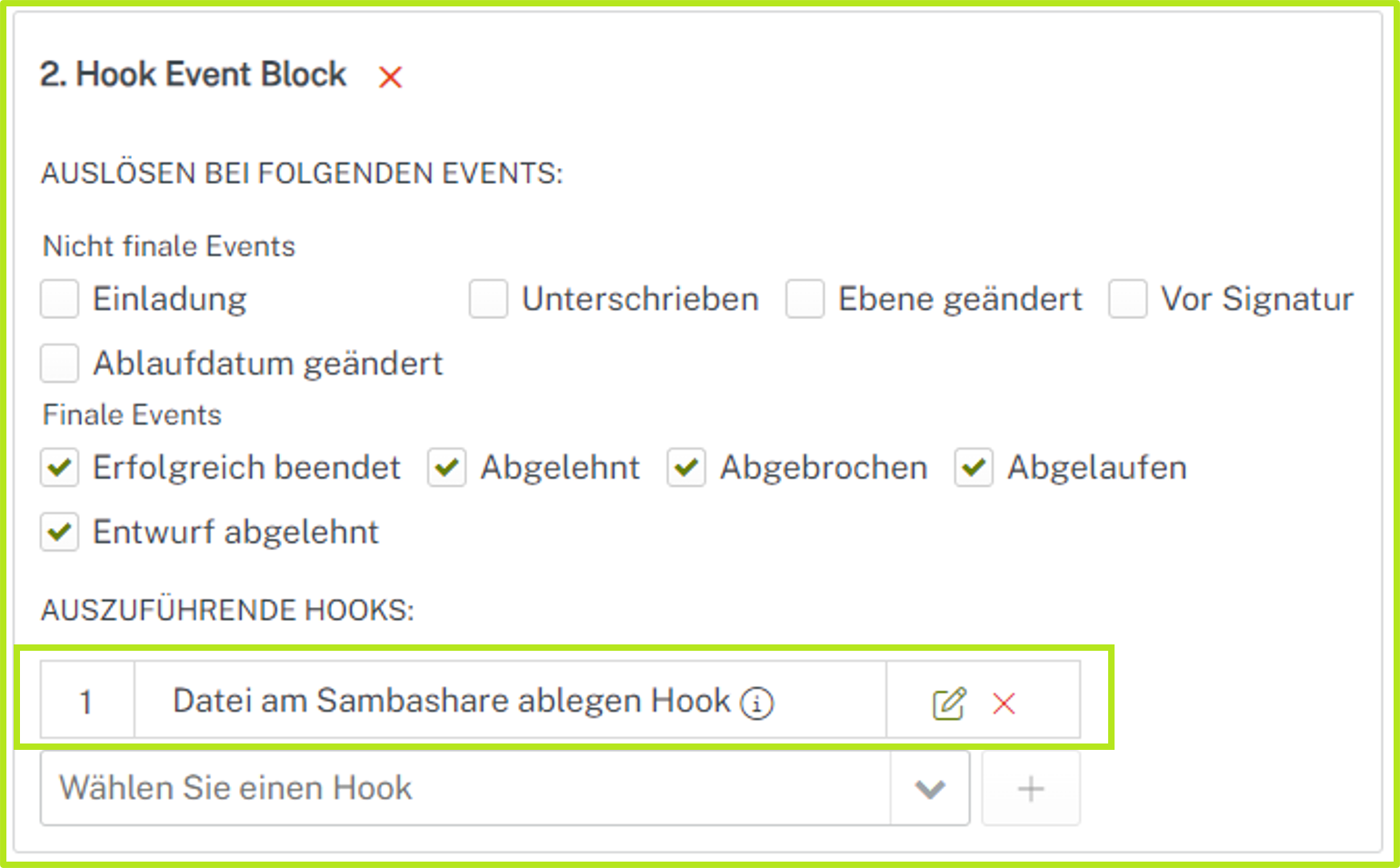Click the plus icon to add hook
This screenshot has height=868, width=1400.
pos(1031,789)
